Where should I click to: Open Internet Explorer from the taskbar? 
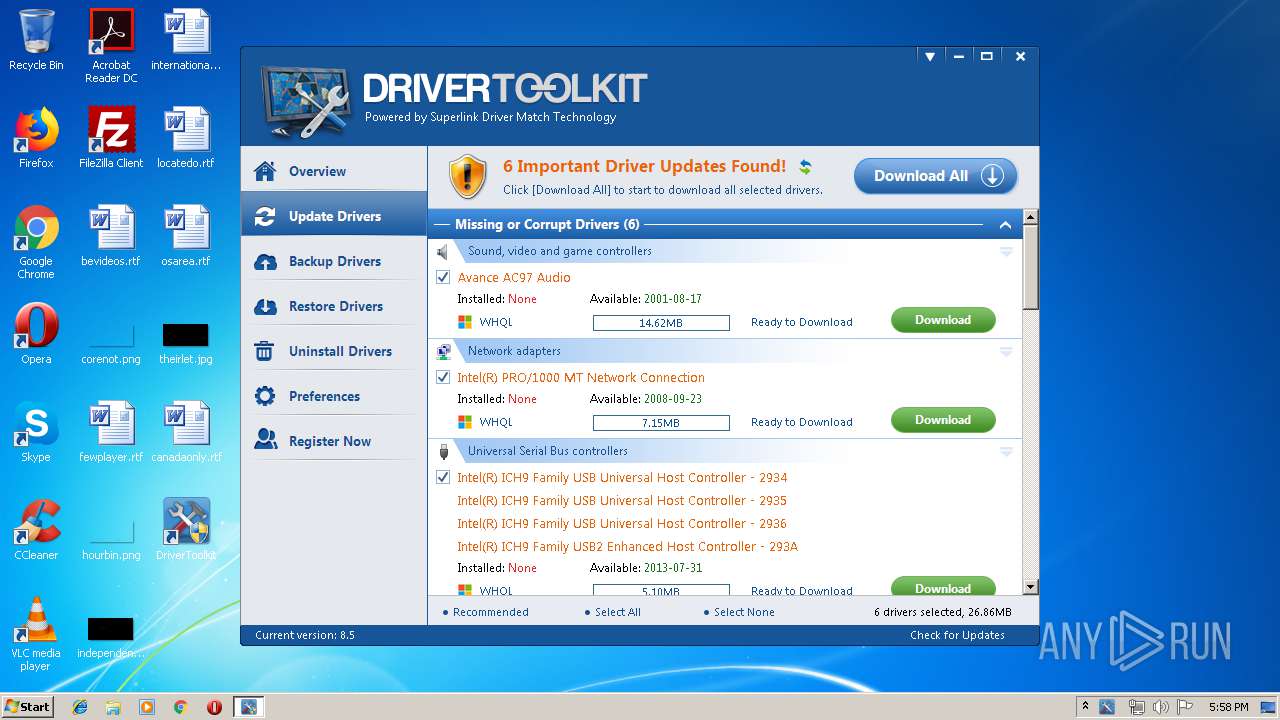click(x=80, y=707)
